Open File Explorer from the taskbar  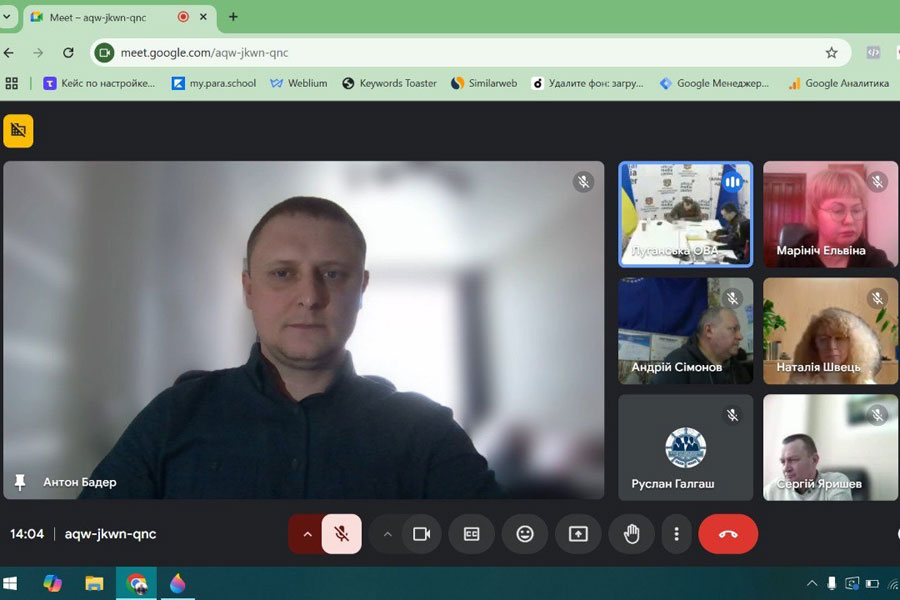pos(94,584)
